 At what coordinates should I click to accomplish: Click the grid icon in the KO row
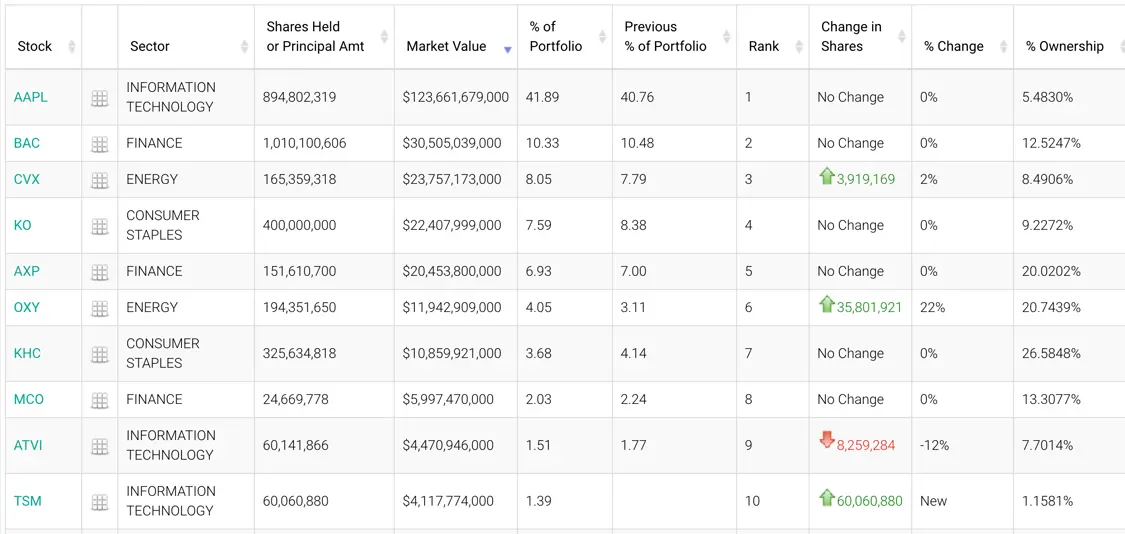100,226
